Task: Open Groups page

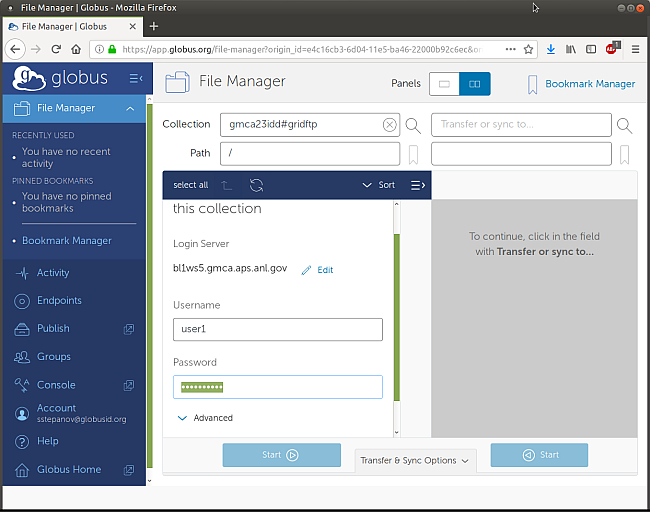Action: pos(54,357)
